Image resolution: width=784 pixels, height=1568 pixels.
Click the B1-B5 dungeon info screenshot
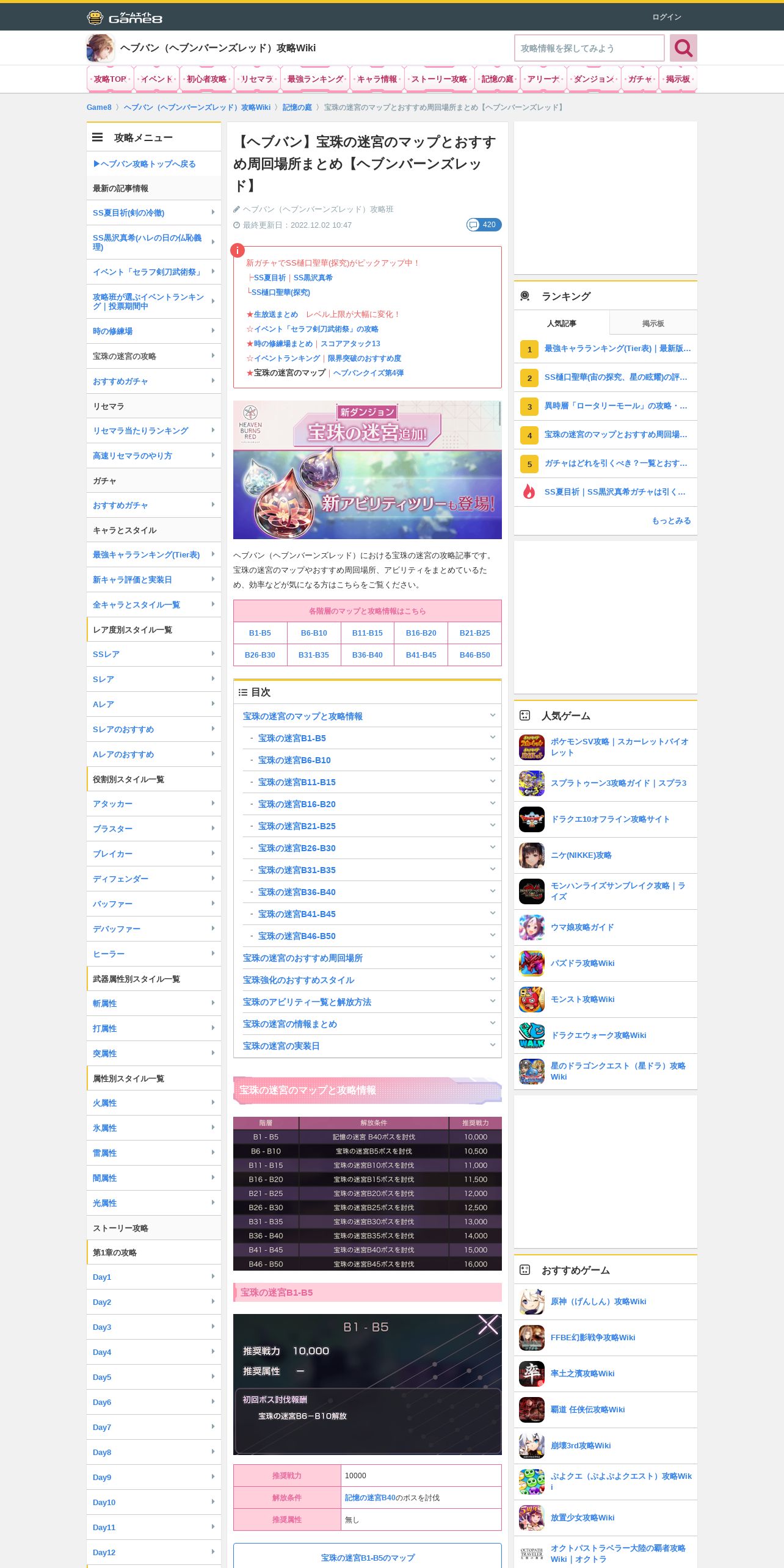(368, 1384)
